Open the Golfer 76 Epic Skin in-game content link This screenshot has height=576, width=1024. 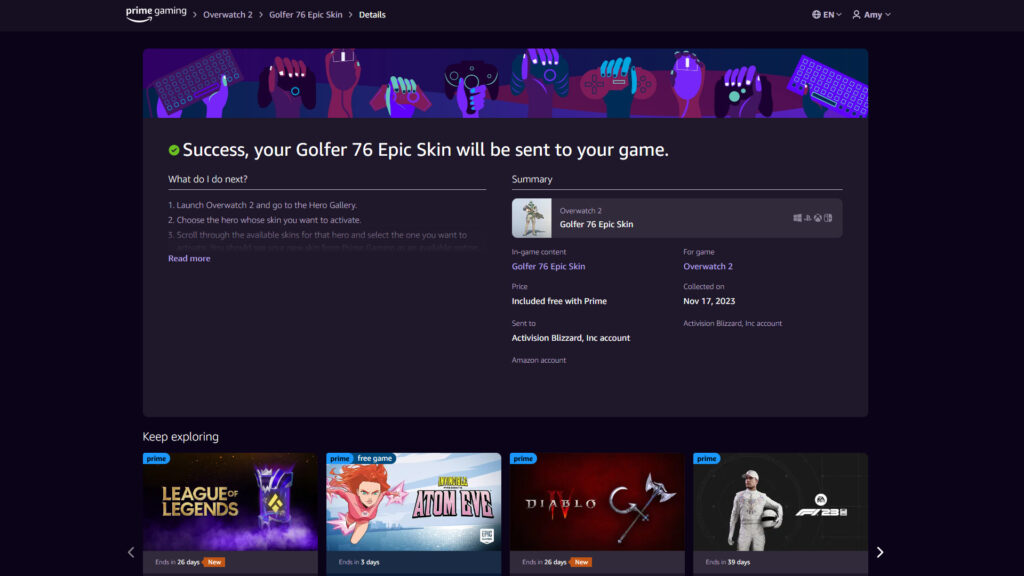[548, 267]
